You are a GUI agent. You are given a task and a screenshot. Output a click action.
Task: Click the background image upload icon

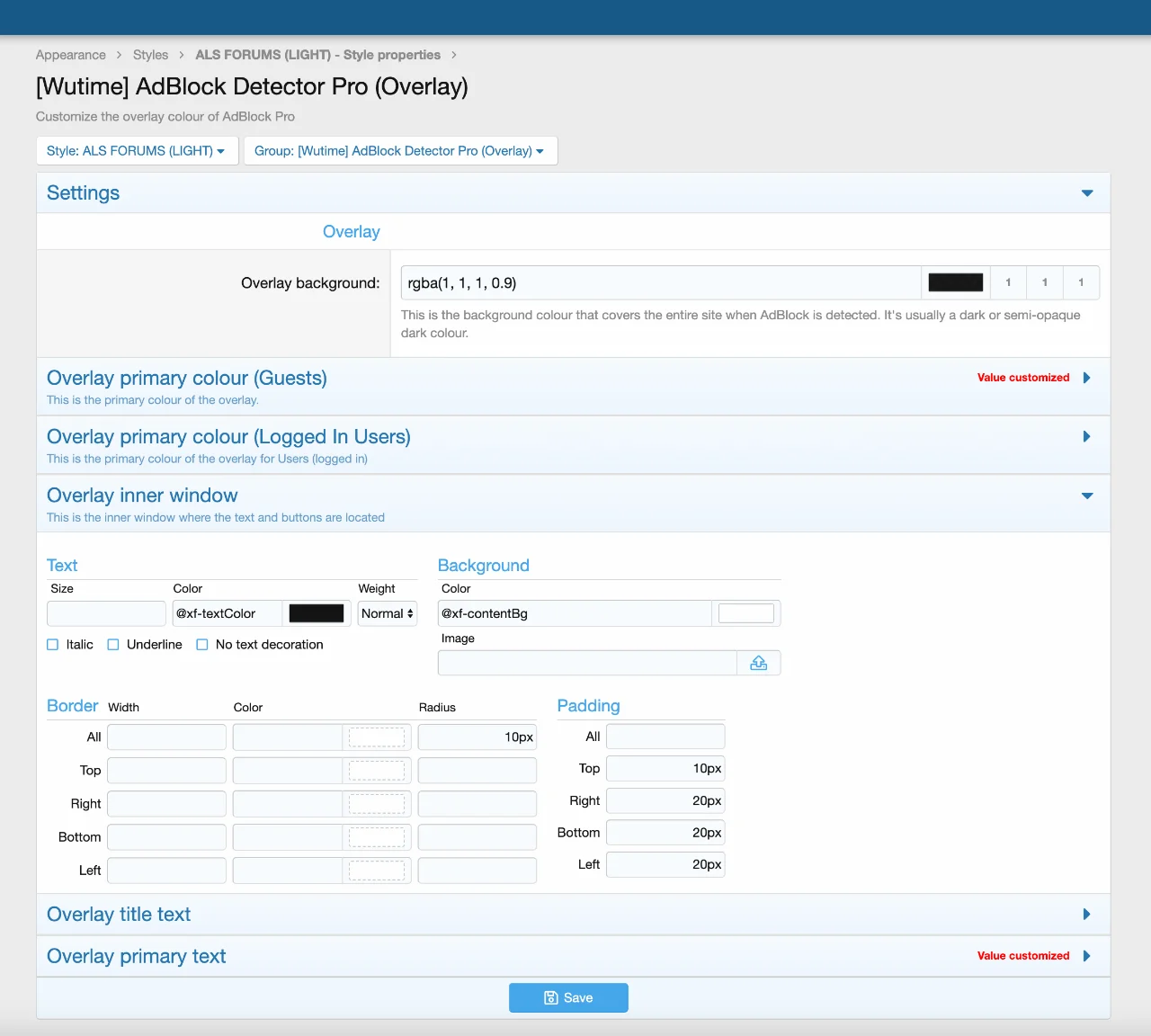pos(758,663)
